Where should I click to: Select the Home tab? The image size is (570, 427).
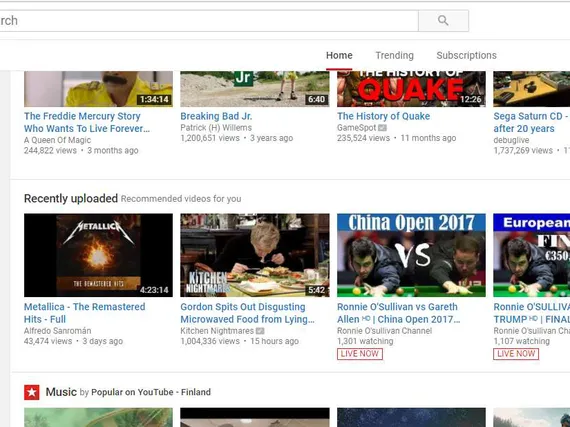coord(339,55)
